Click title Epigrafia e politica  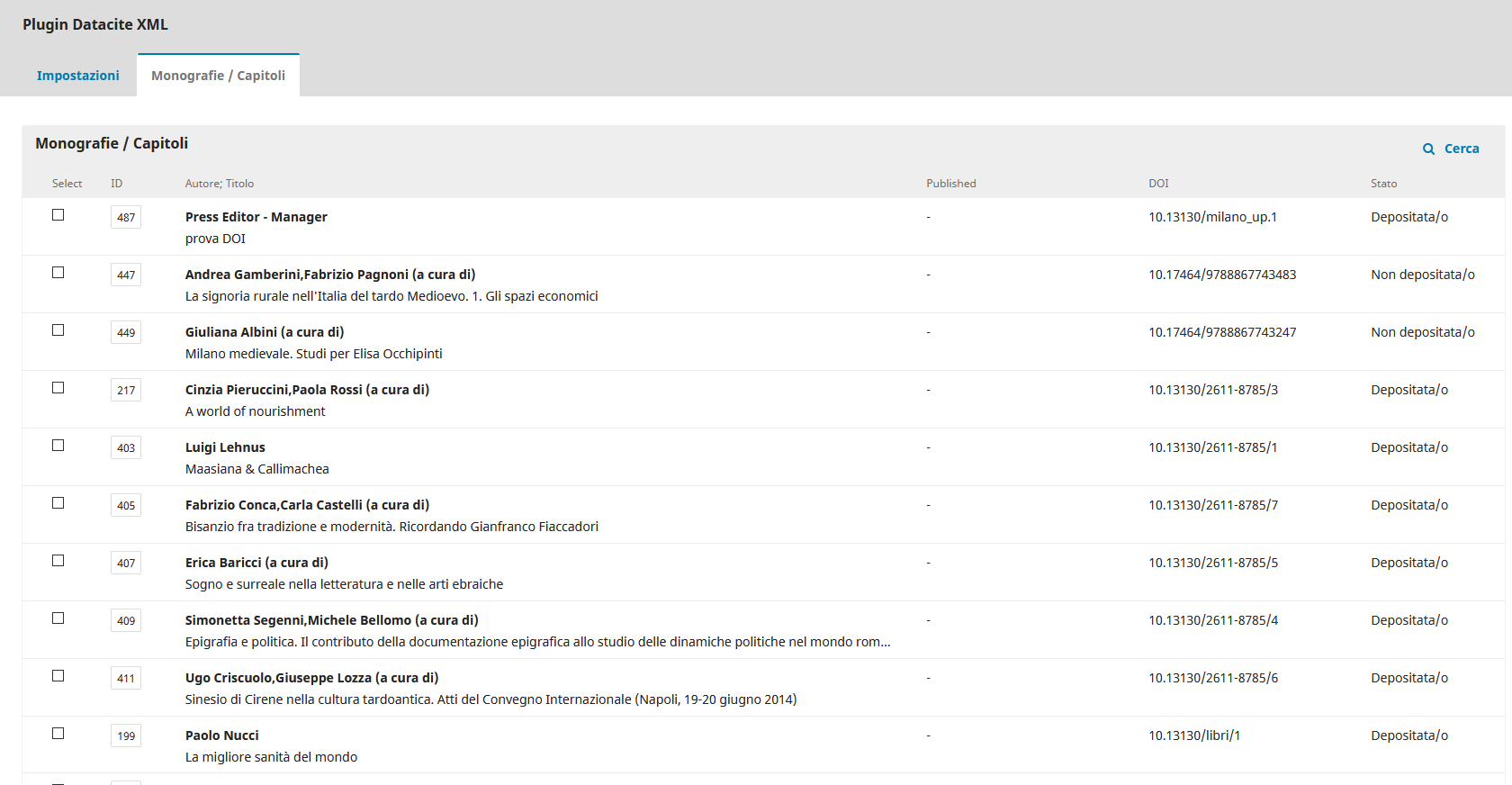click(x=538, y=642)
